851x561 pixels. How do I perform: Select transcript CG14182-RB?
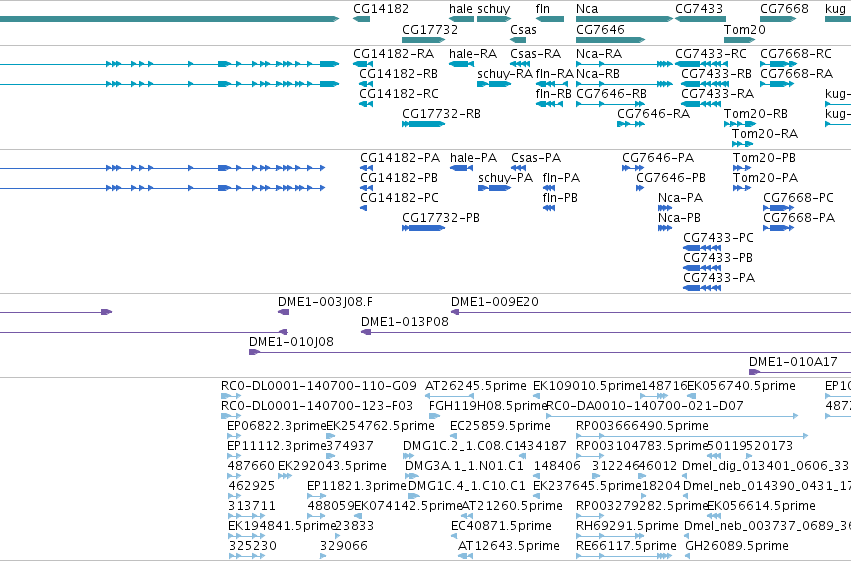pos(398,74)
